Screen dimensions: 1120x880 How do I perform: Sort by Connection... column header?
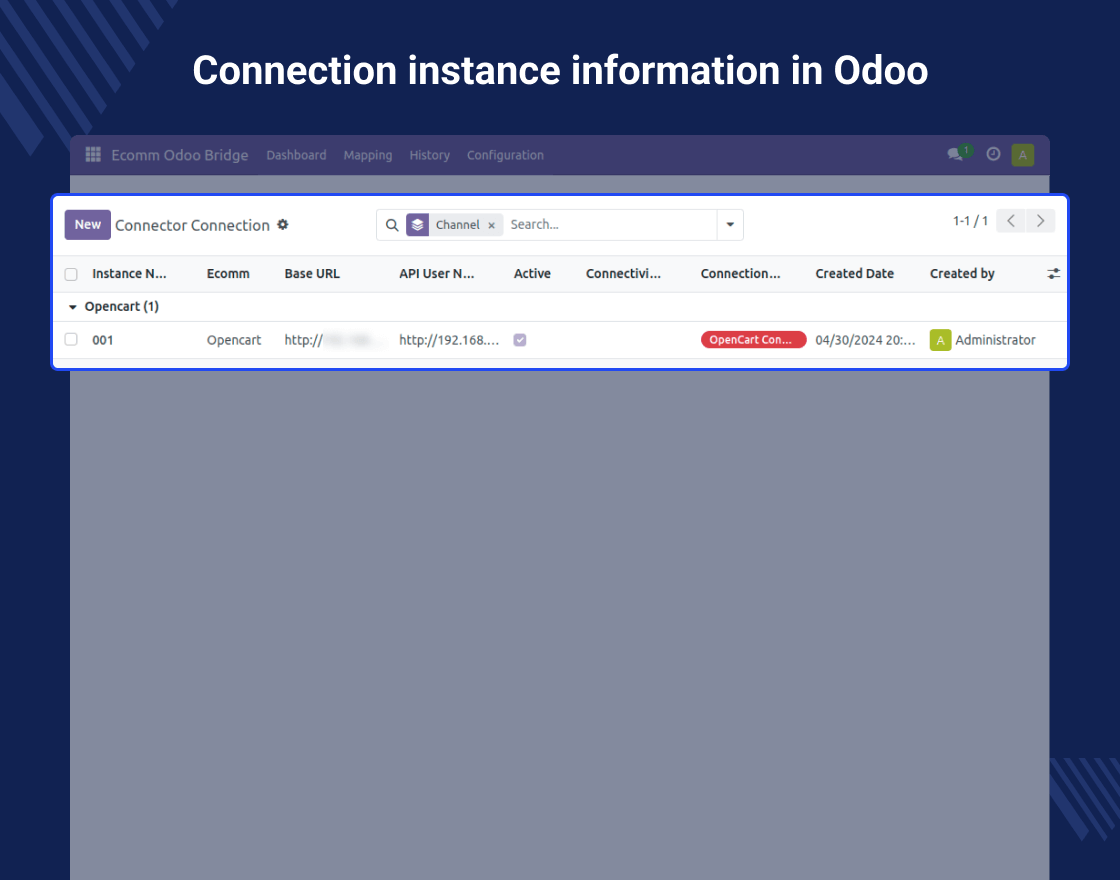pyautogui.click(x=740, y=274)
